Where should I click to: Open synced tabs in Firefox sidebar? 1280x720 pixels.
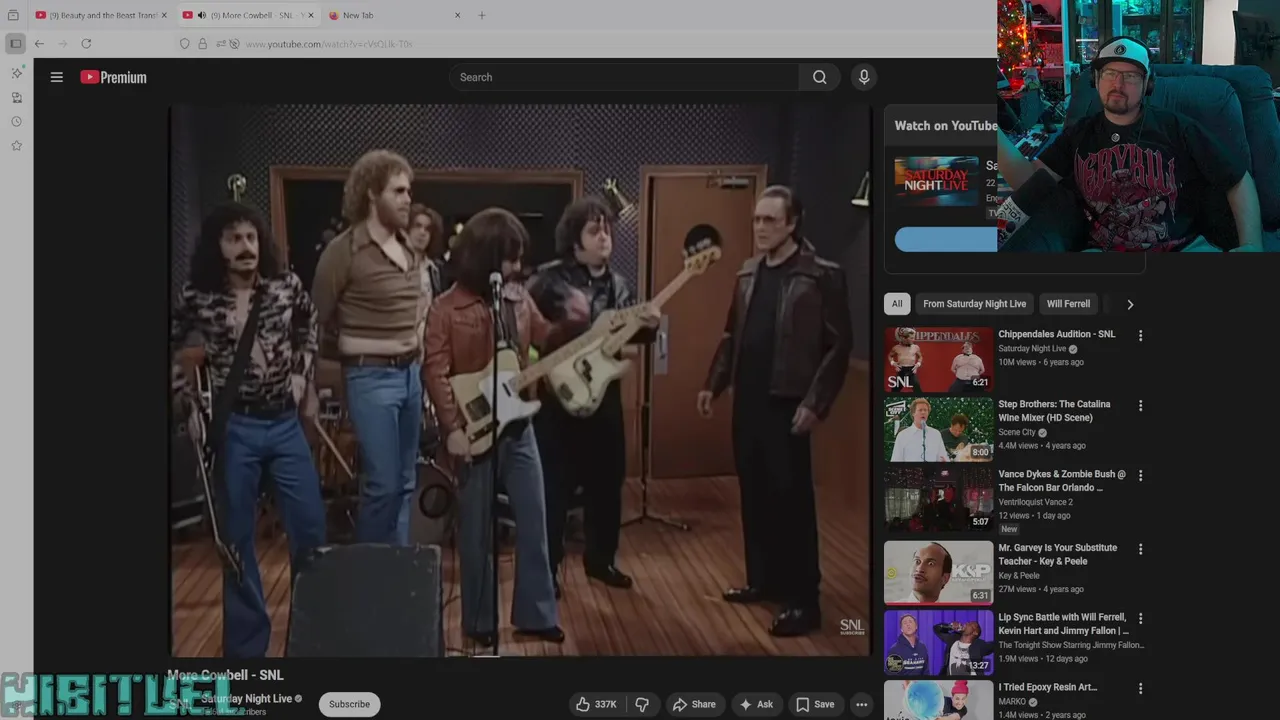pyautogui.click(x=16, y=97)
